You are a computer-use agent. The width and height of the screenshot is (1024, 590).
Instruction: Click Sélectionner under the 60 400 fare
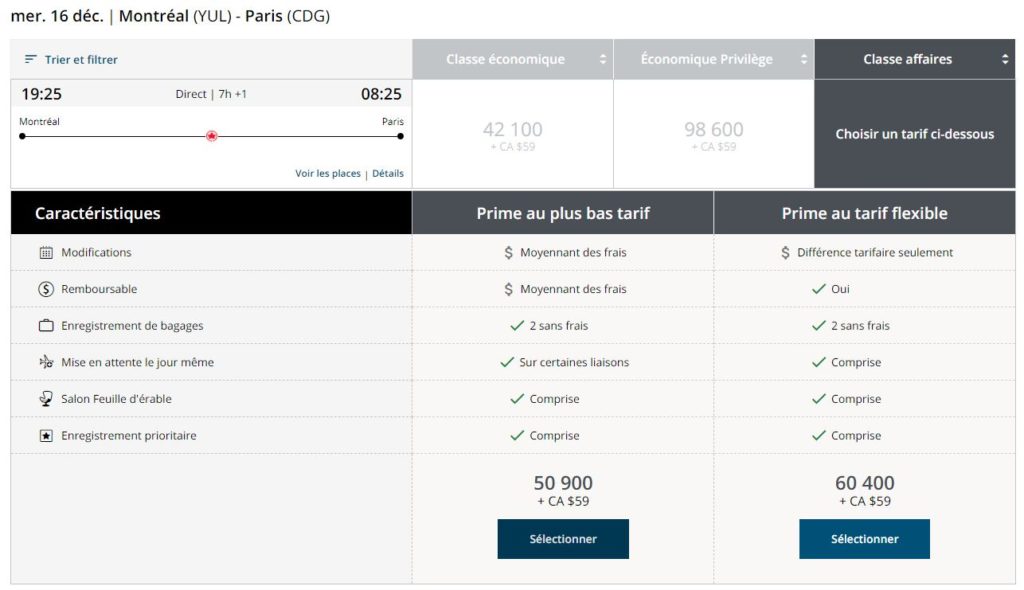pos(864,539)
